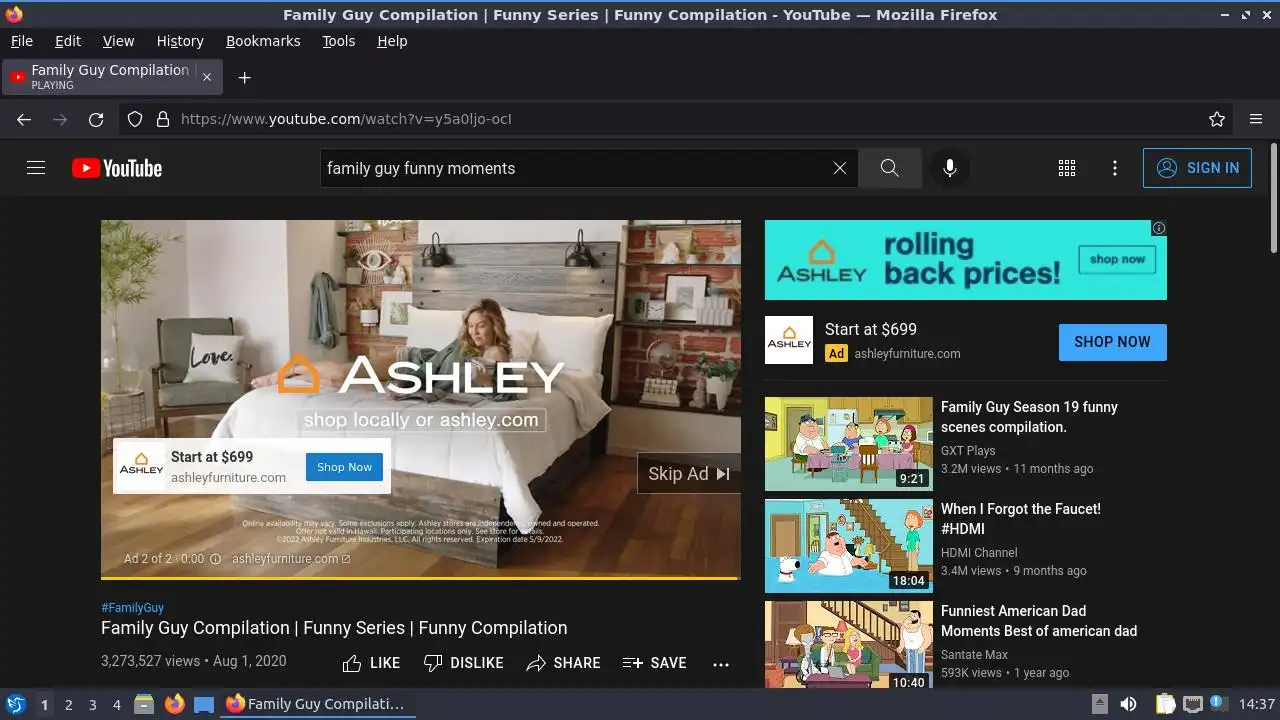The height and width of the screenshot is (720, 1280).
Task: Open Family Guy Season 19 thumbnail
Action: click(x=848, y=444)
